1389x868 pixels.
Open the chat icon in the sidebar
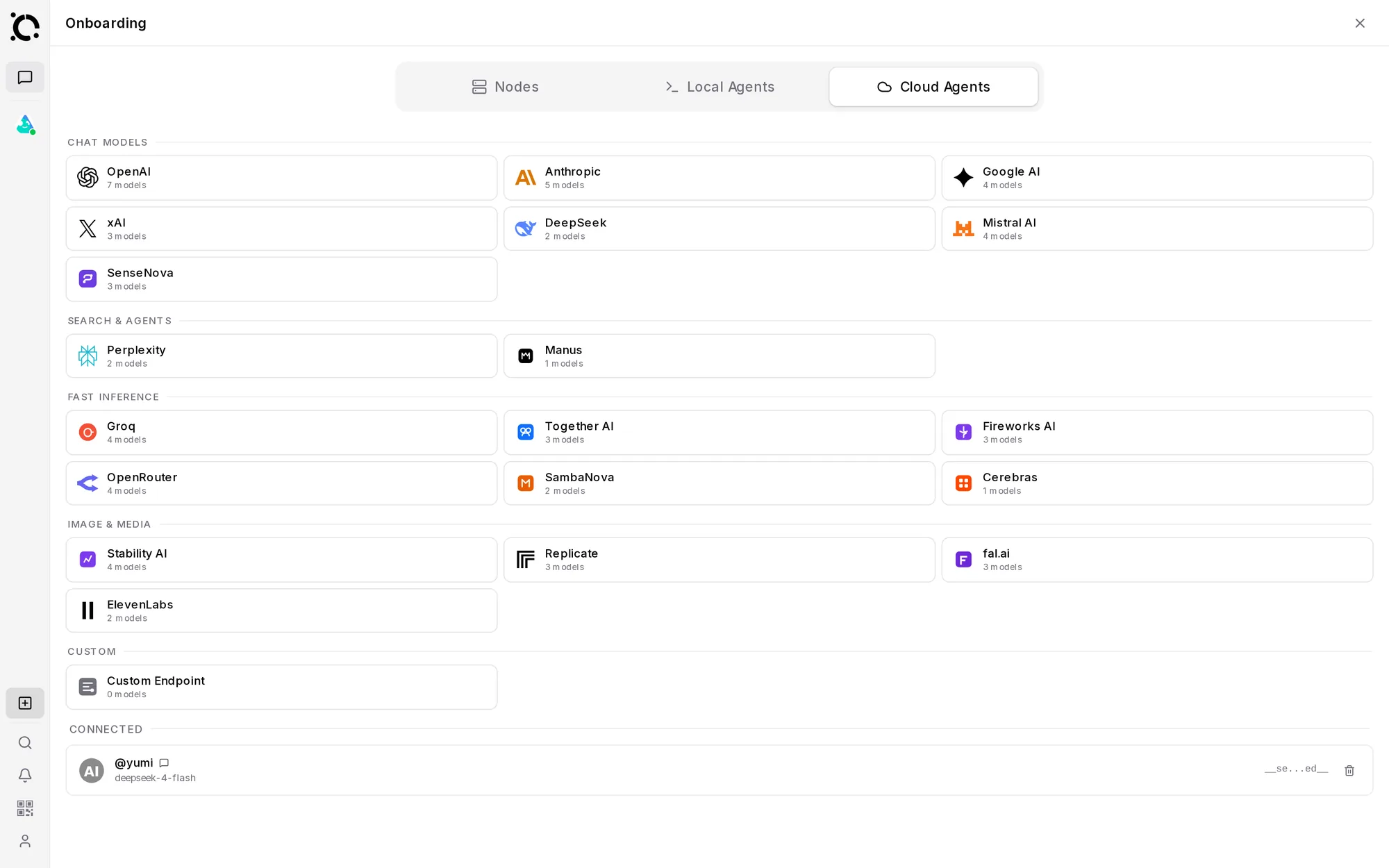point(25,77)
